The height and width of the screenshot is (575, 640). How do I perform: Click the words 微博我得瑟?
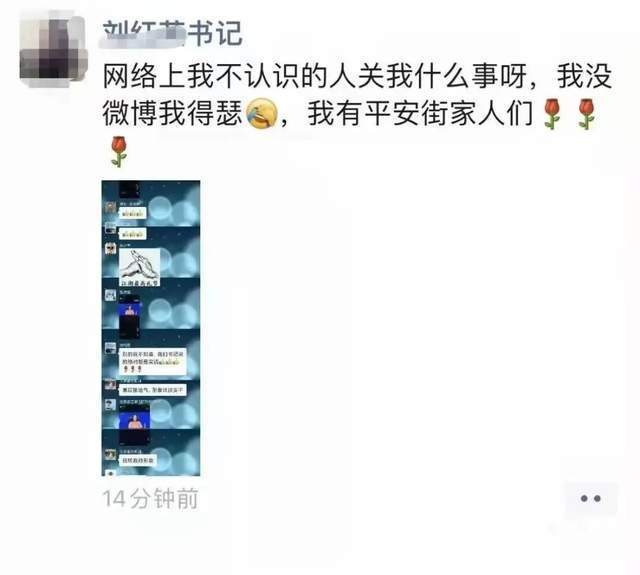173,114
